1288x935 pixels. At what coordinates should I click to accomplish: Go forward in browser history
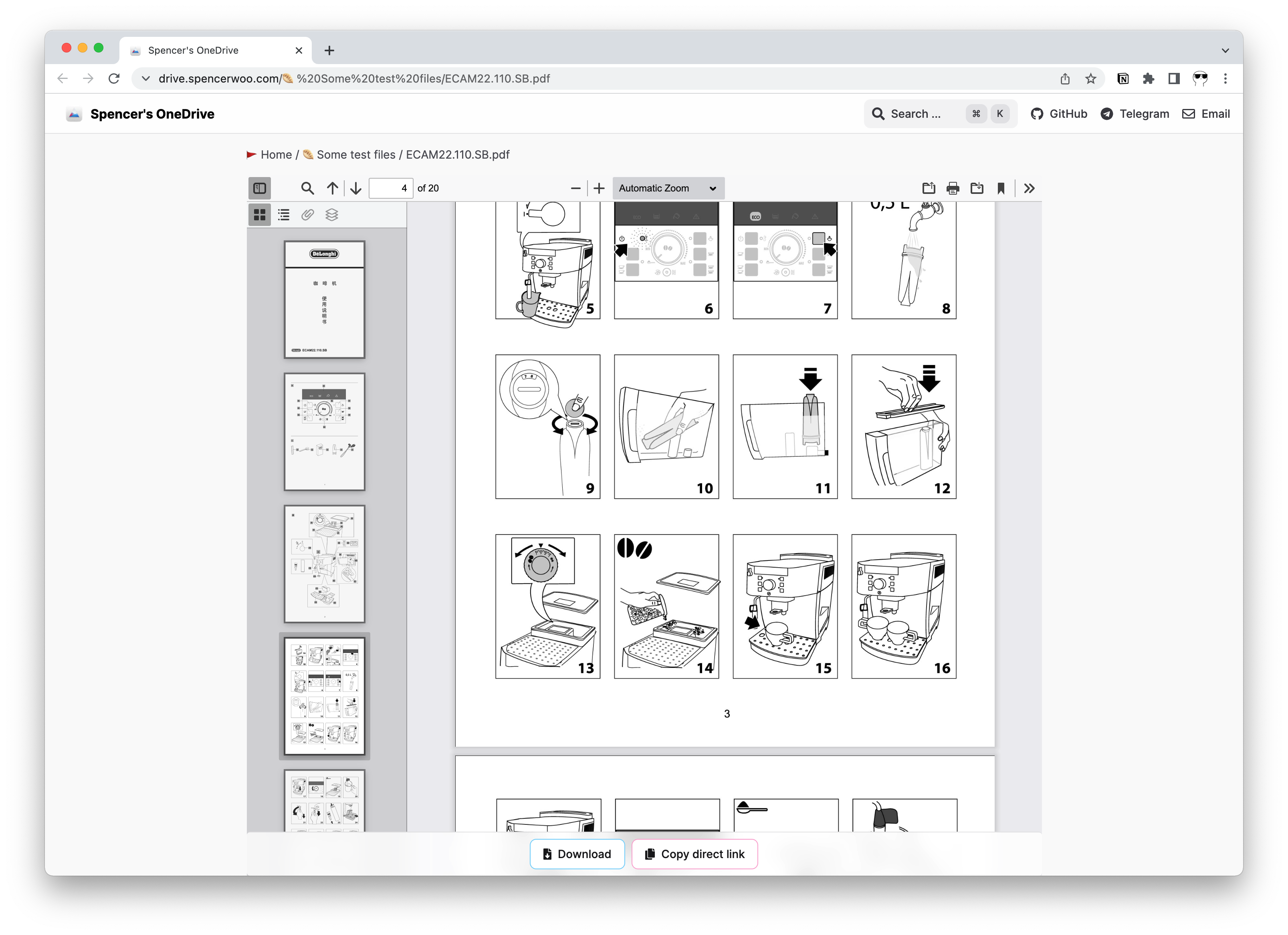coord(88,79)
